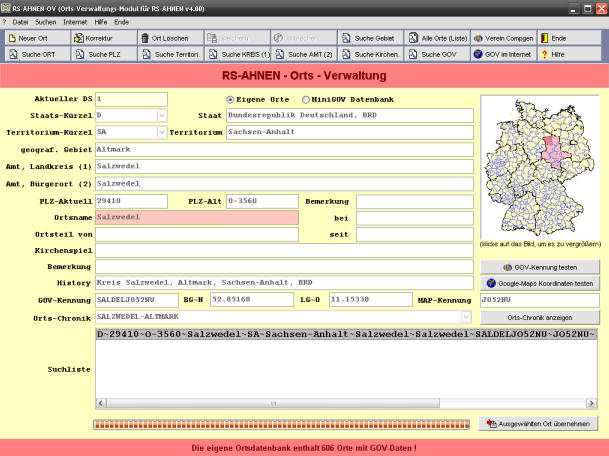The image size is (609, 456).
Task: Click Ort Löschen trash button
Action: click(171, 38)
